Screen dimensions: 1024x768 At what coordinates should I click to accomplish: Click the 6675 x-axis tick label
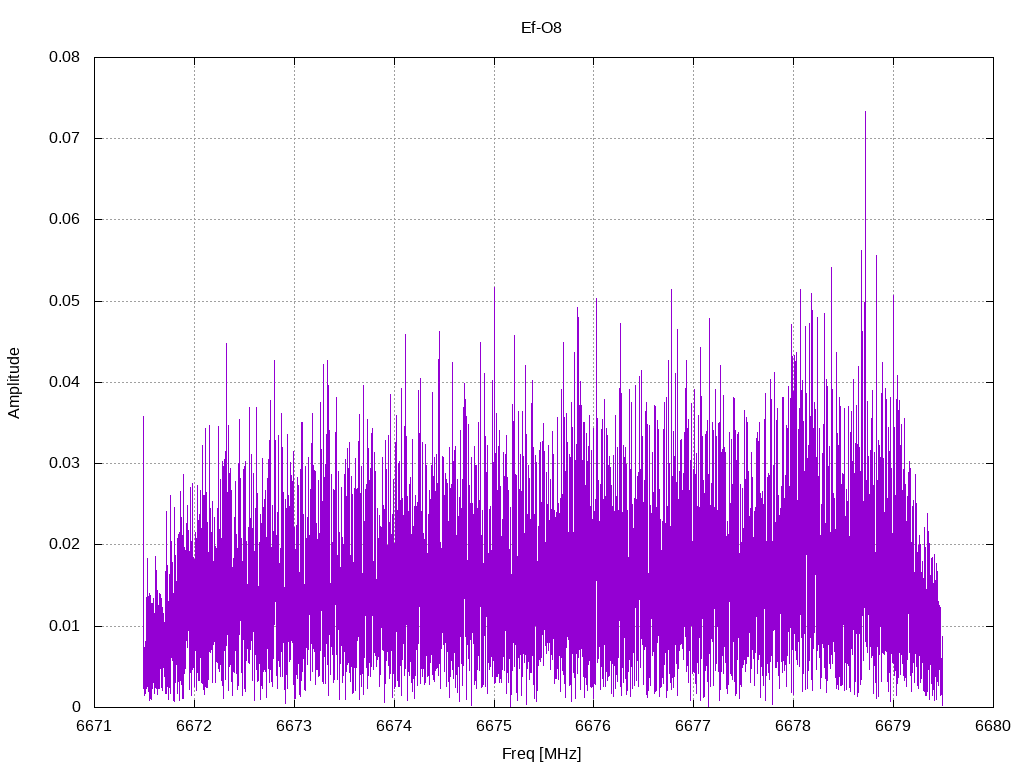[x=494, y=726]
